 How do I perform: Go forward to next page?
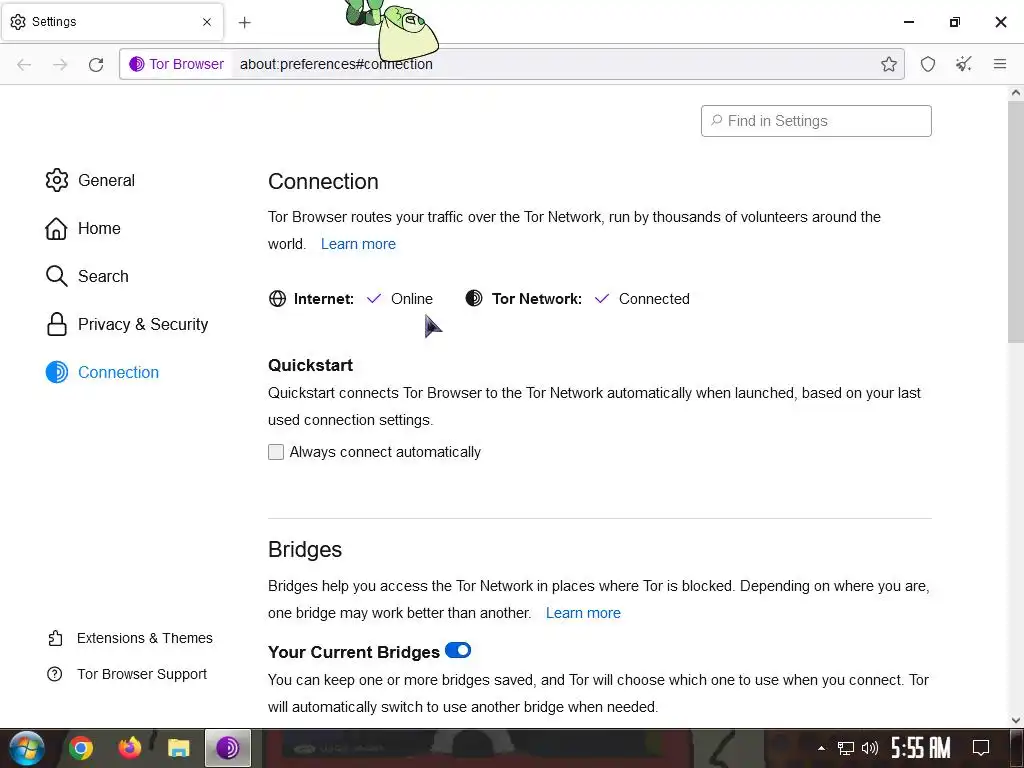click(x=60, y=64)
